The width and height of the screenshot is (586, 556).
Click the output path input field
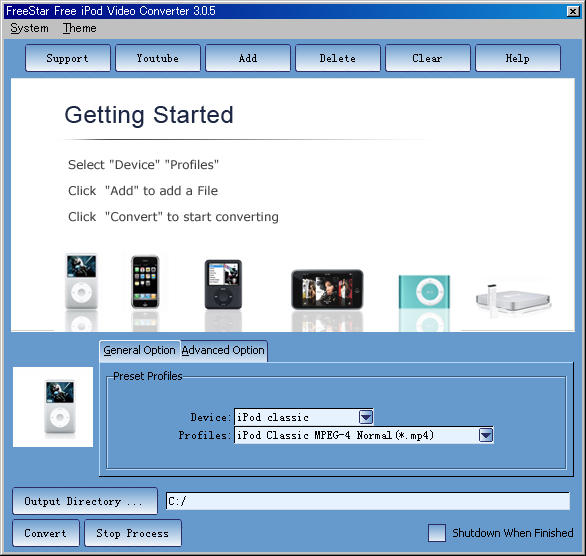tap(368, 501)
